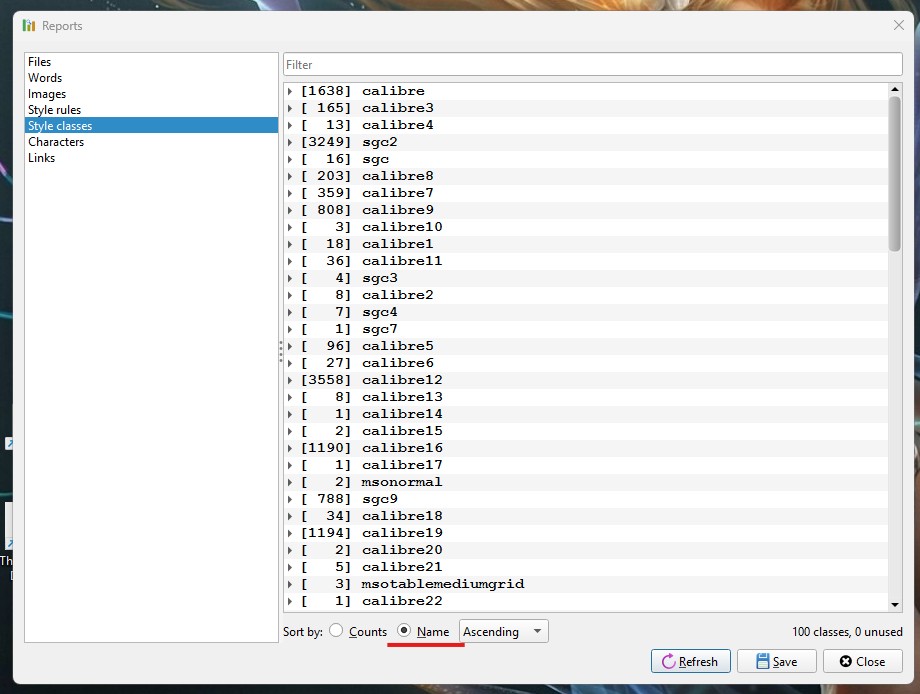The height and width of the screenshot is (694, 920).
Task: Expand the msotablemediumgrid class row
Action: pyautogui.click(x=290, y=584)
